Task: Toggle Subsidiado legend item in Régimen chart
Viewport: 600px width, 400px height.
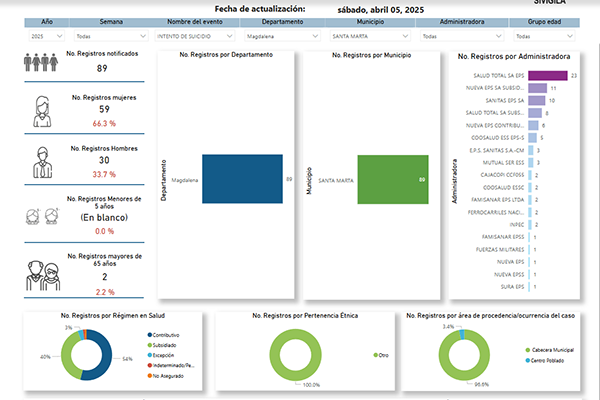Action: click(x=162, y=345)
